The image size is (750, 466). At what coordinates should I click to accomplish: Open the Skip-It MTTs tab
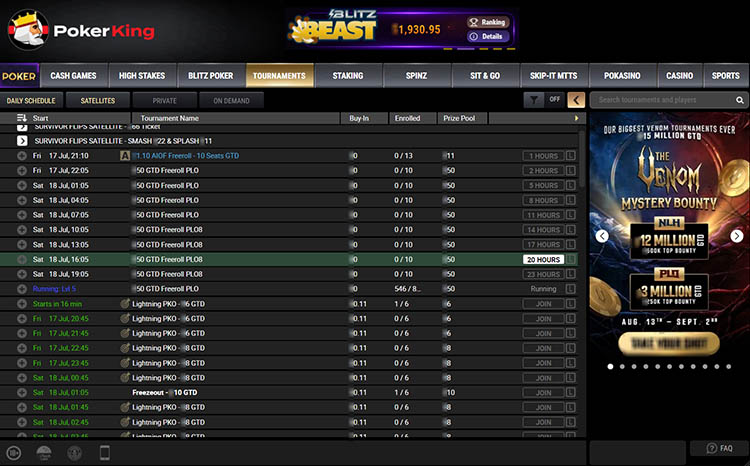[x=554, y=76]
